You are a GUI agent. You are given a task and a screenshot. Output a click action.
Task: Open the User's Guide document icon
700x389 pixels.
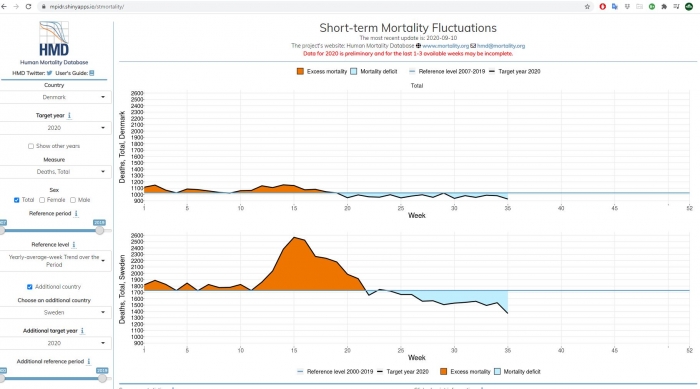tap(92, 73)
